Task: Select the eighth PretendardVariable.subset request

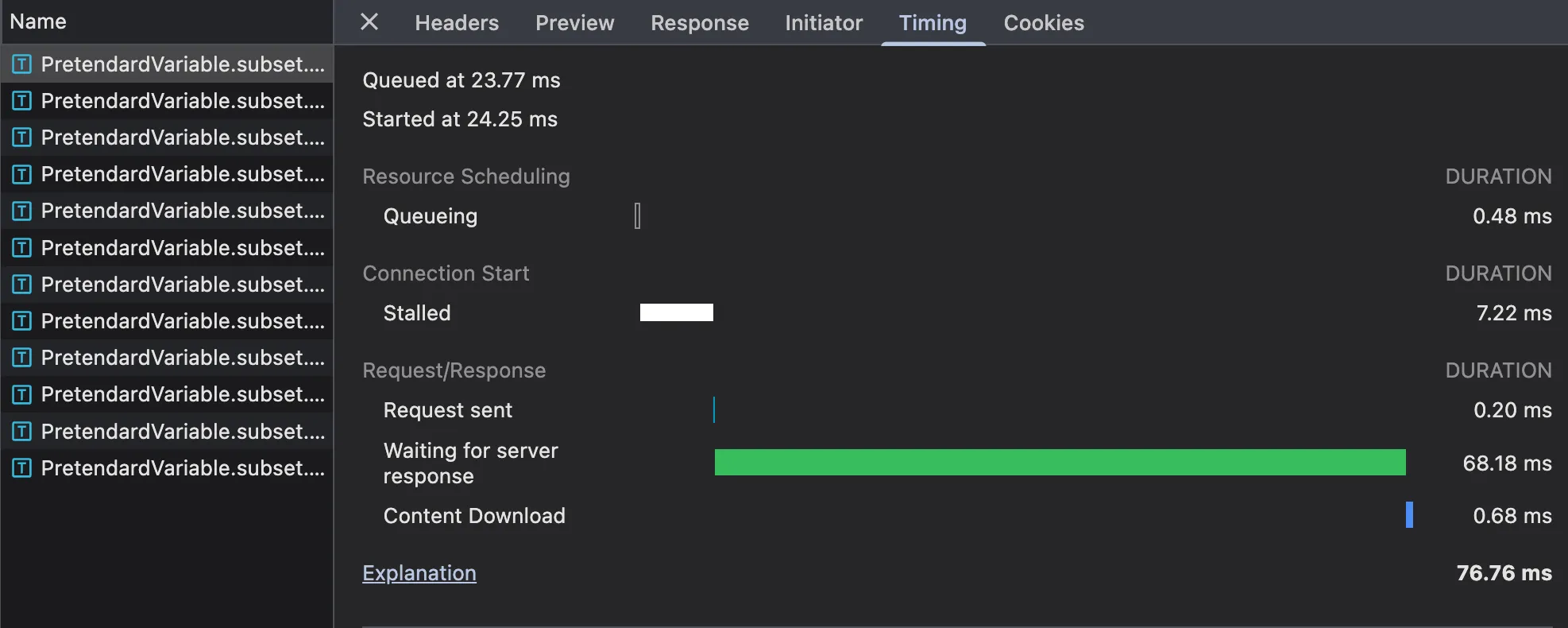Action: pyautogui.click(x=183, y=321)
